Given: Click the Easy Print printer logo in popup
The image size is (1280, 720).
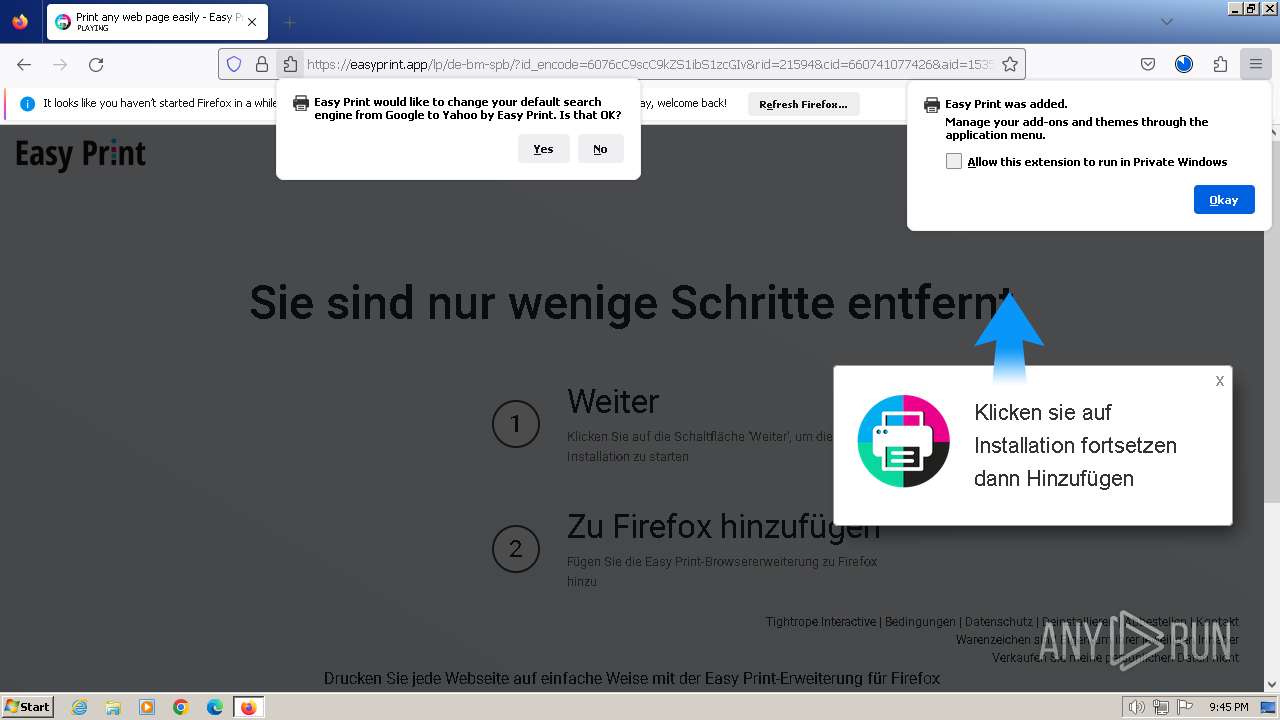Looking at the screenshot, I should pyautogui.click(x=903, y=441).
